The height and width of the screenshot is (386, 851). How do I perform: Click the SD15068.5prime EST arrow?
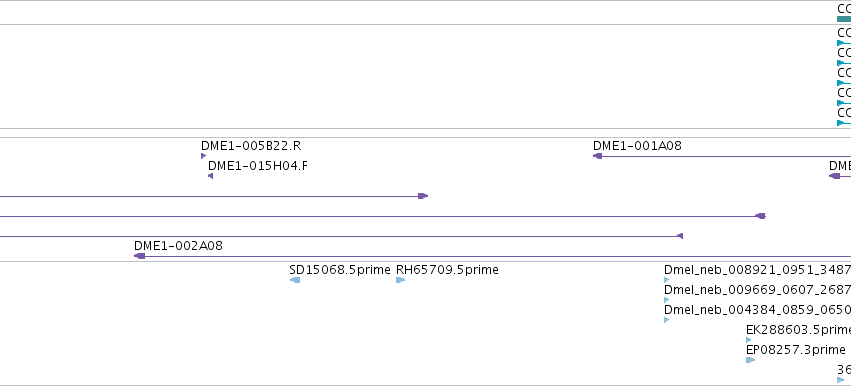point(295,280)
